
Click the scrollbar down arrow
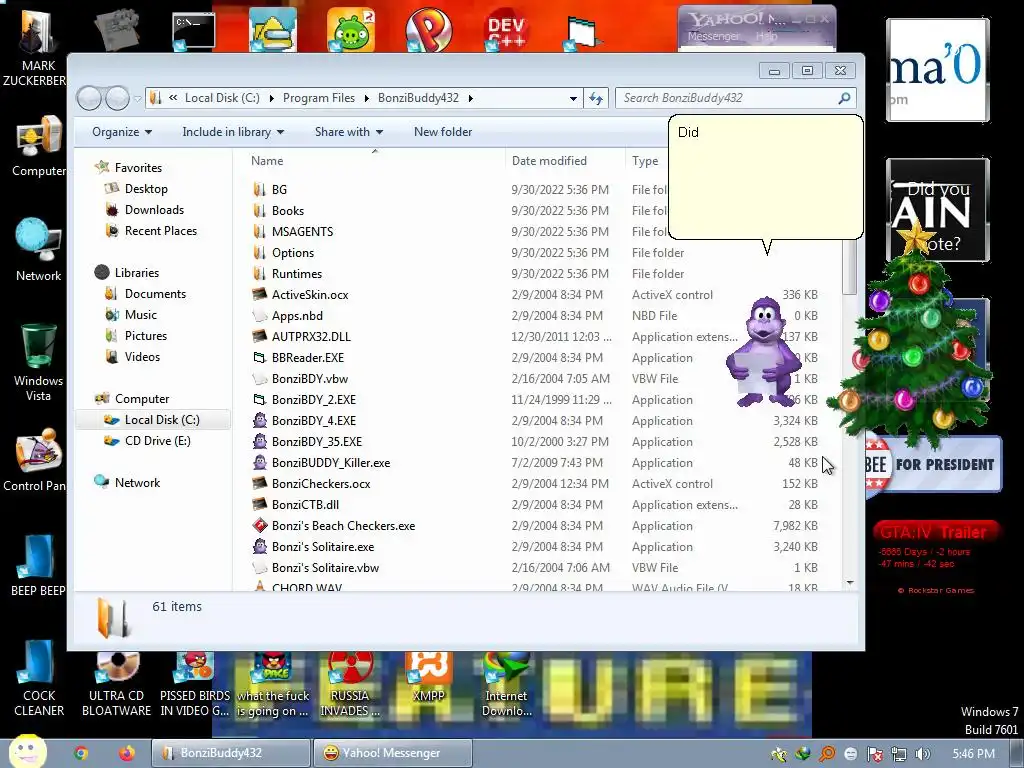[x=850, y=583]
